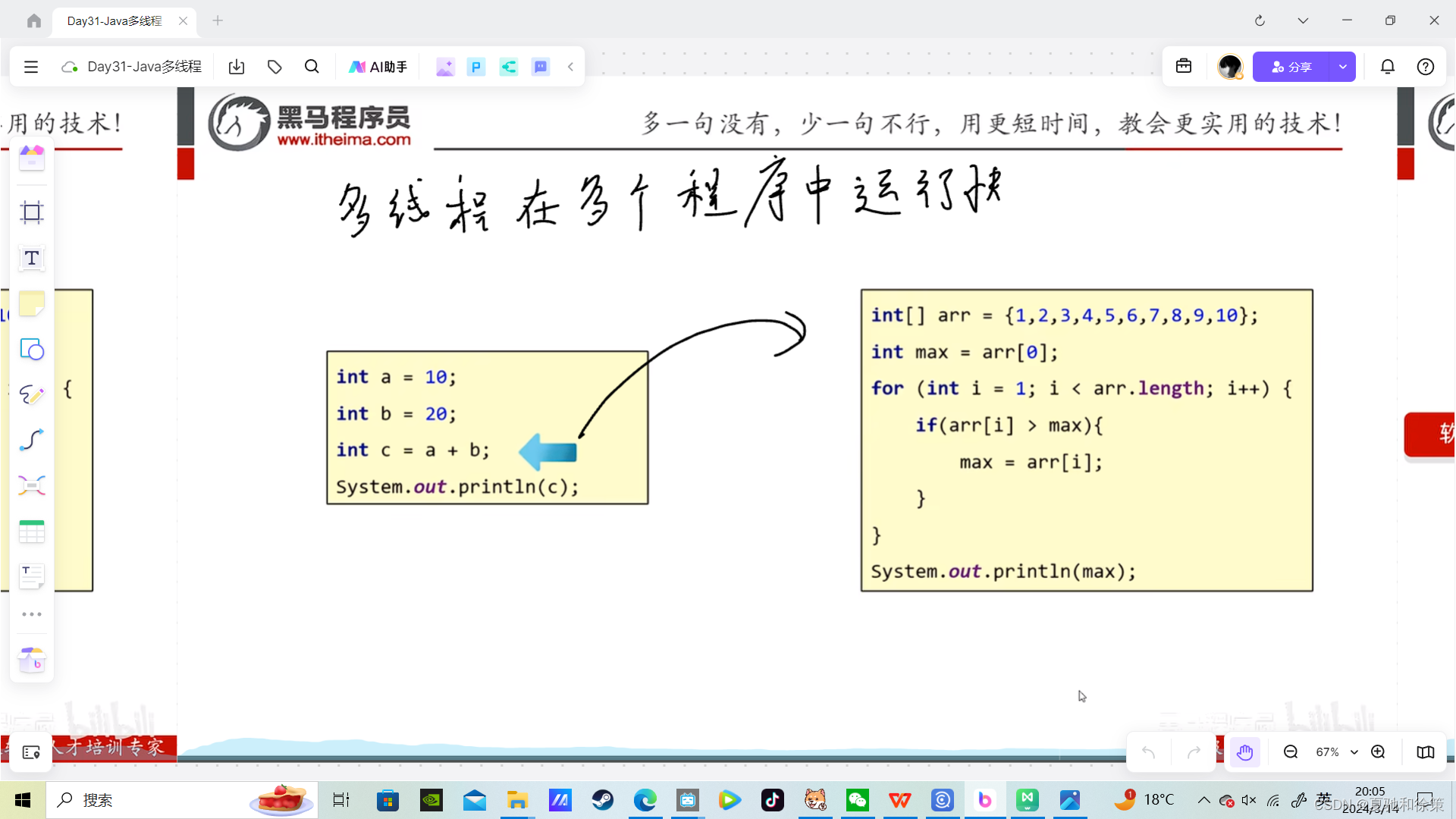Open the tag icon in top toolbar
Viewport: 1456px width, 819px height.
(275, 67)
